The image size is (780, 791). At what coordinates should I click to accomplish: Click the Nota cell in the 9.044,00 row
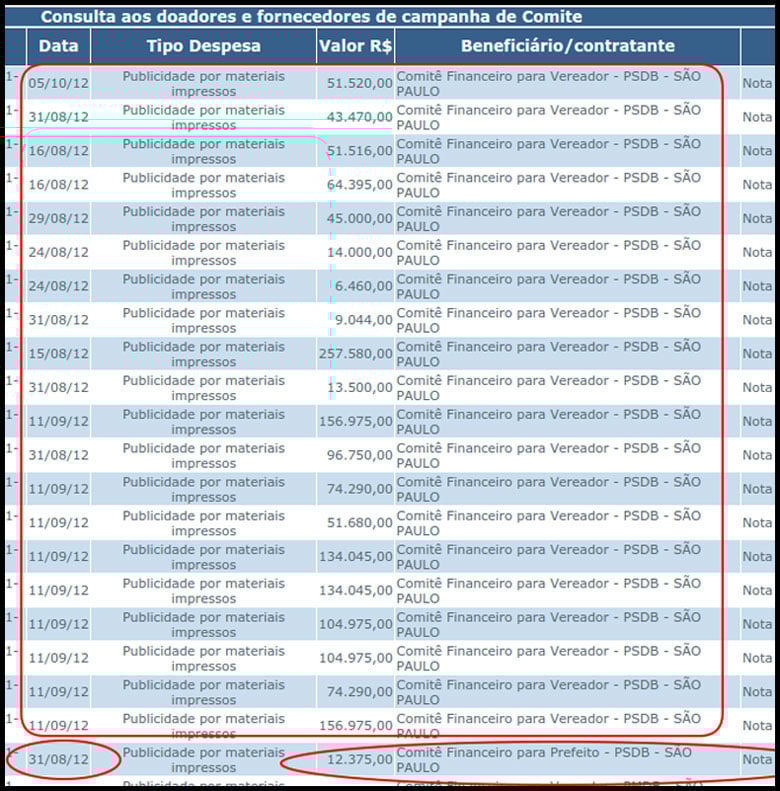coord(757,320)
